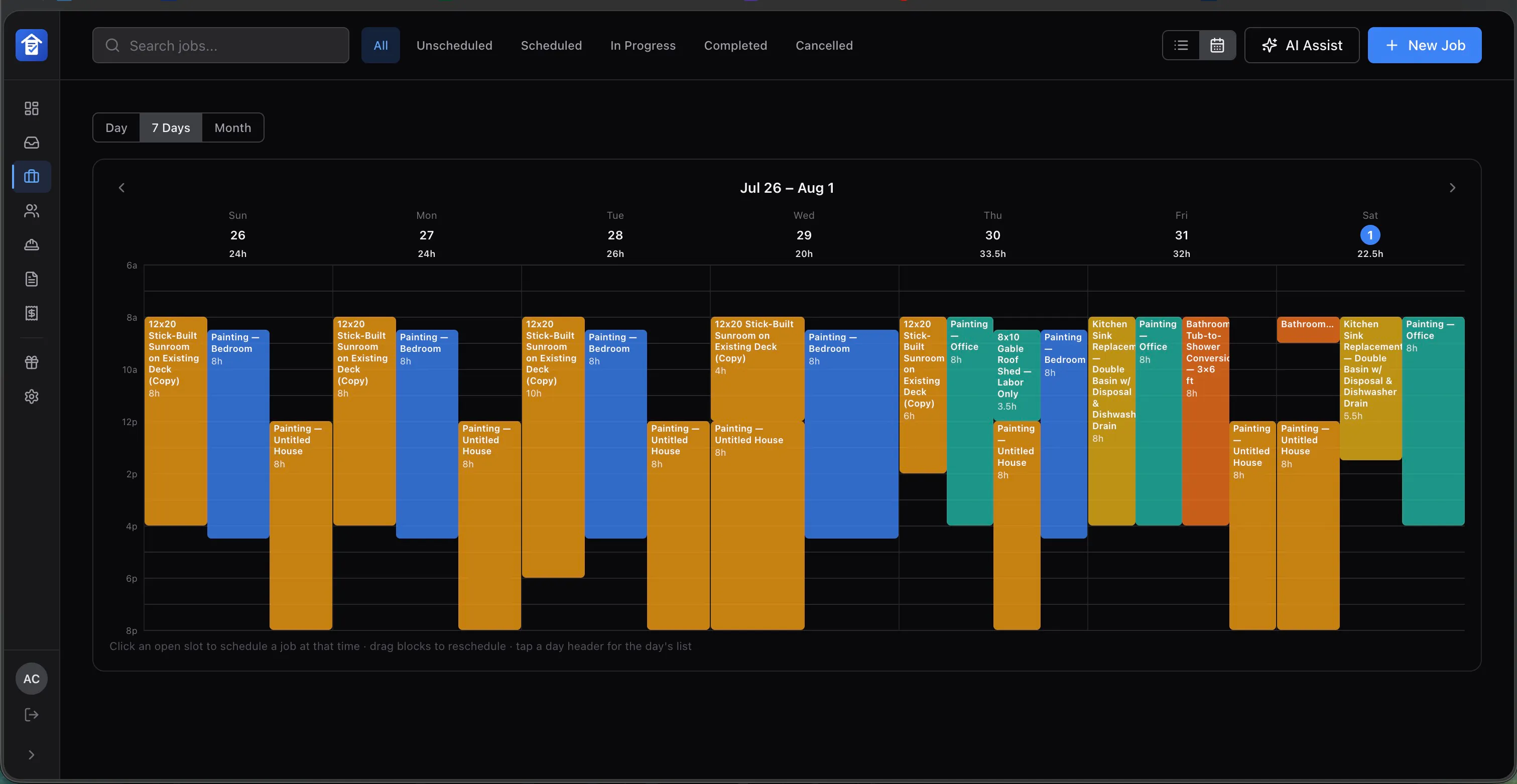Select the Unscheduled filter tab

pyautogui.click(x=454, y=45)
